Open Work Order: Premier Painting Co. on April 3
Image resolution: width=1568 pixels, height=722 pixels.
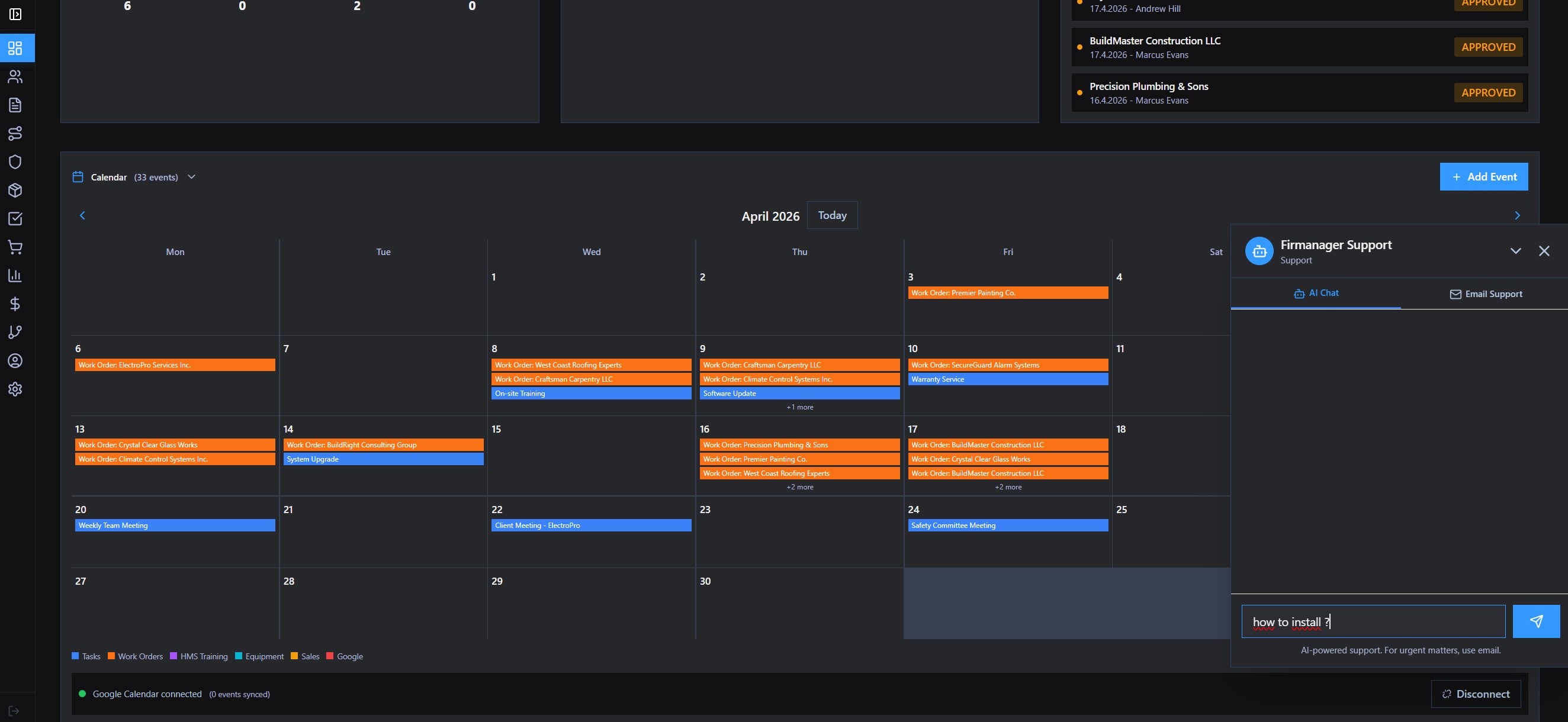pos(1008,292)
